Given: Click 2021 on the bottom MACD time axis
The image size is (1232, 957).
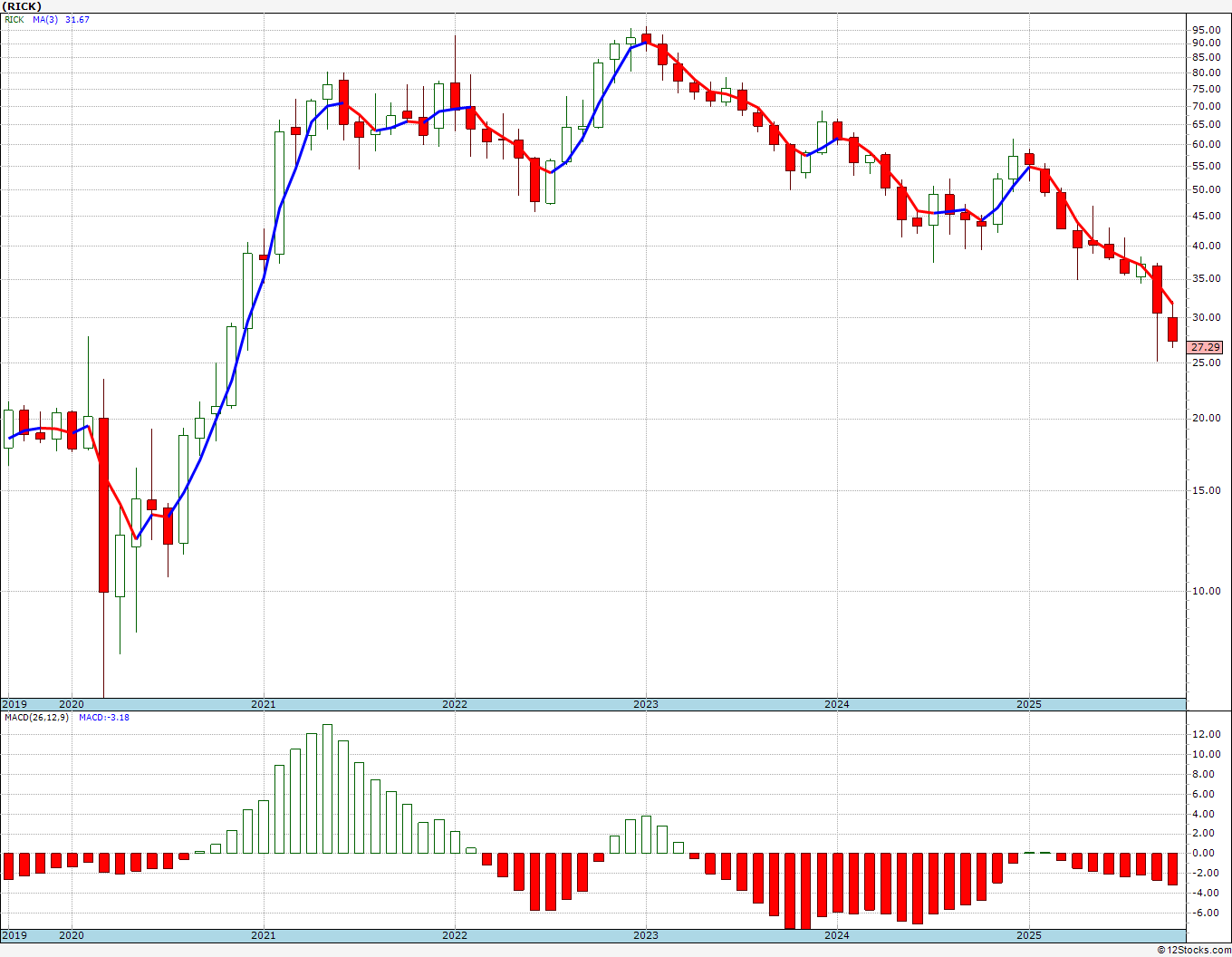Looking at the screenshot, I should [264, 935].
